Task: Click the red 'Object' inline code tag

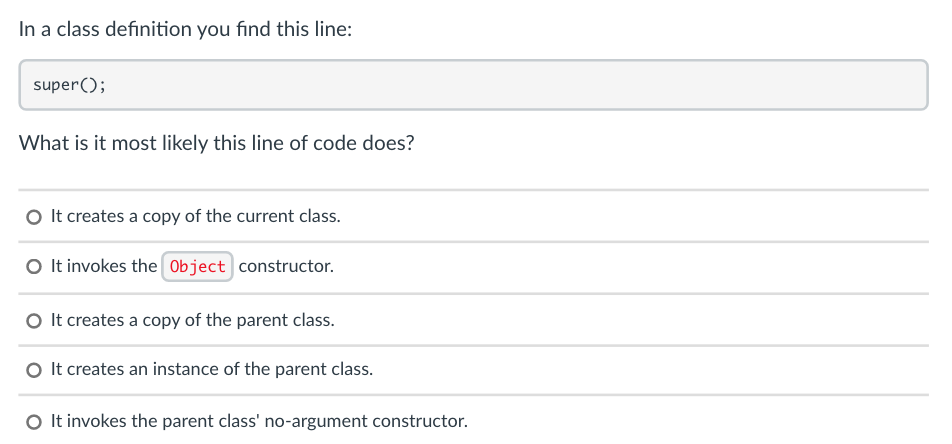Action: pyautogui.click(x=197, y=267)
